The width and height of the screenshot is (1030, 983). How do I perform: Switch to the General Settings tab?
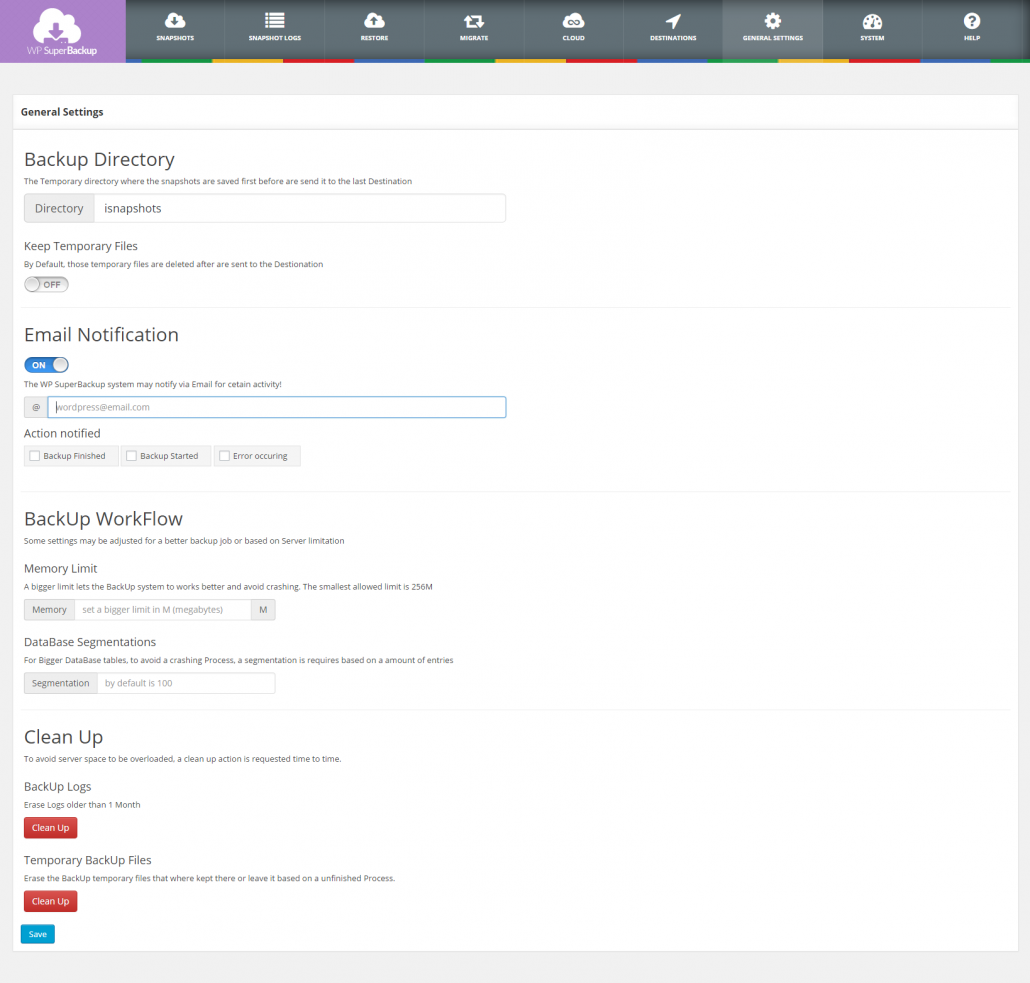[772, 30]
